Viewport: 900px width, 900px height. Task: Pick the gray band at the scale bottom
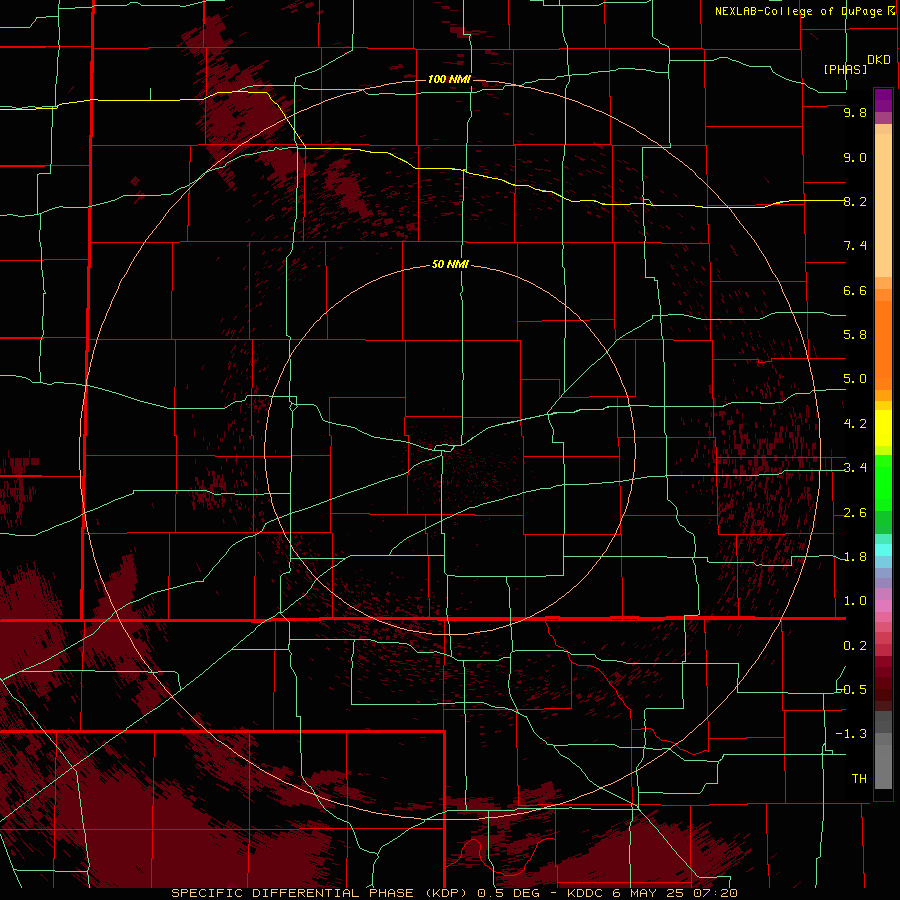tap(883, 766)
